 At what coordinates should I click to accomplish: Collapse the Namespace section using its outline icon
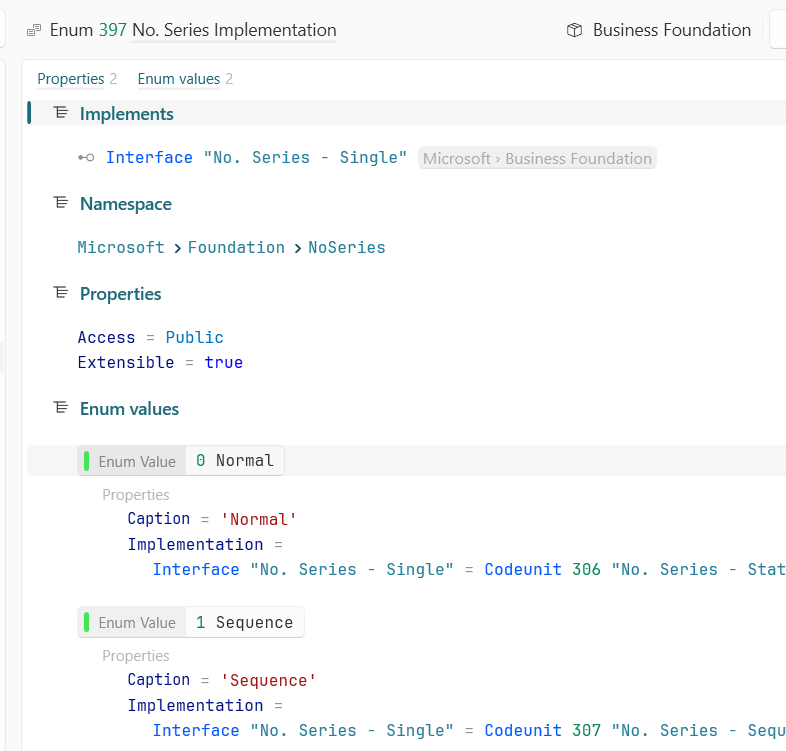[x=61, y=203]
